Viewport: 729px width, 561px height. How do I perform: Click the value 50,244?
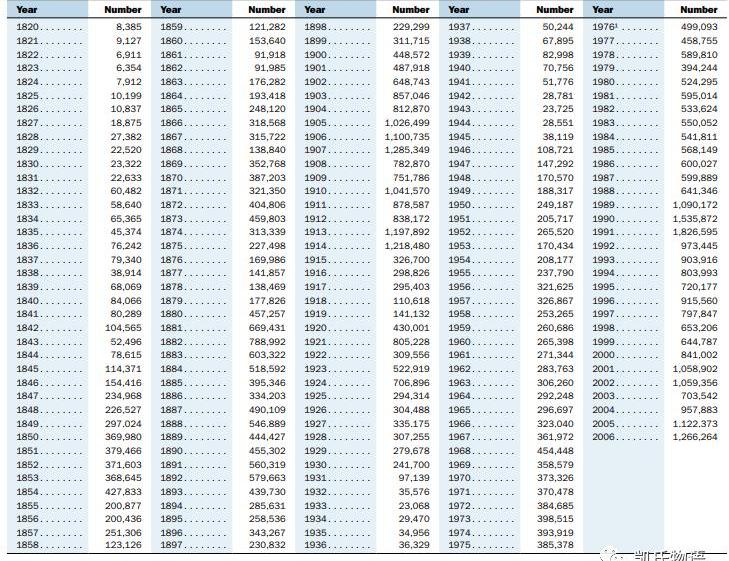pyautogui.click(x=558, y=27)
